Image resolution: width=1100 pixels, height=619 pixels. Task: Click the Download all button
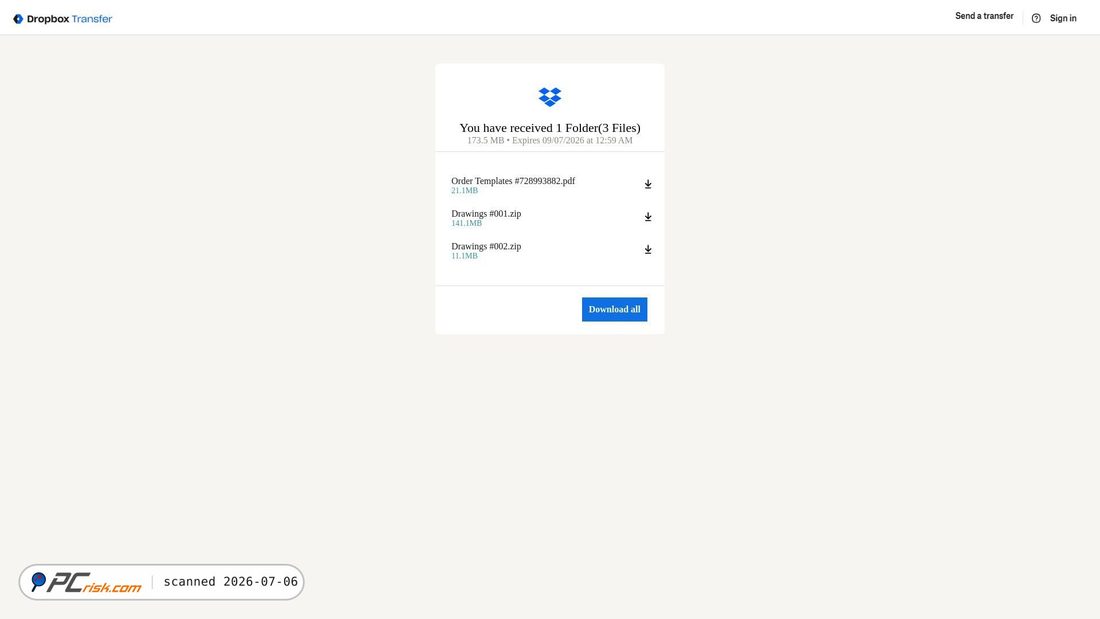(x=615, y=310)
